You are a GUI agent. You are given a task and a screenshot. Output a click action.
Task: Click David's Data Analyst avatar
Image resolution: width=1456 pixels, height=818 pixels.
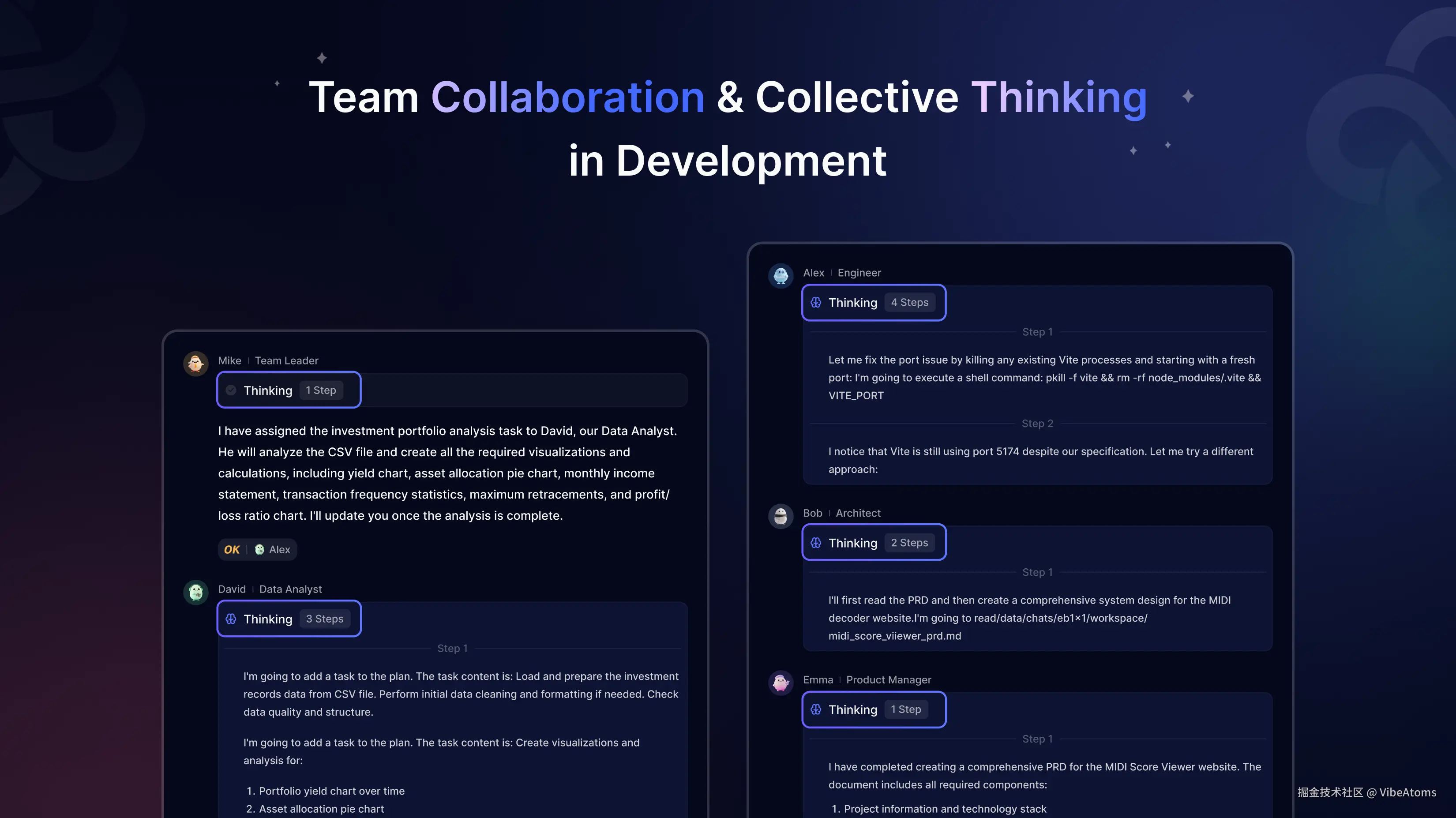[195, 592]
